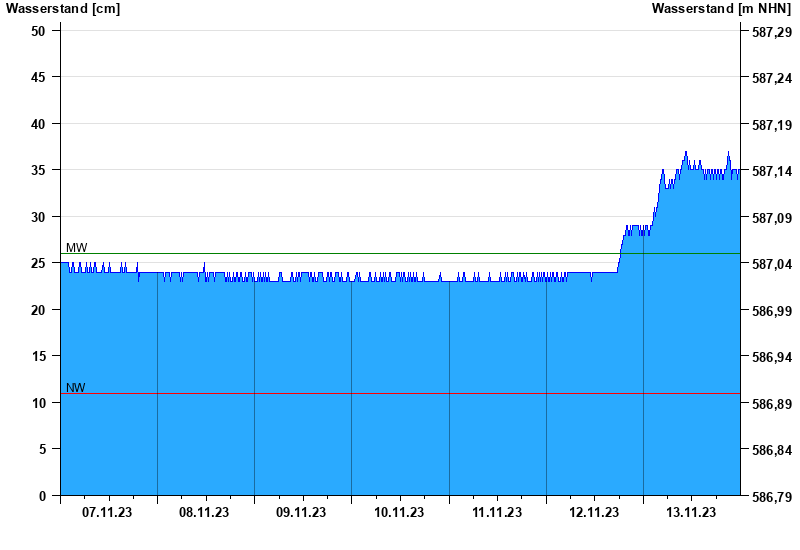
Task: Click the 10.11.23 date label
Action: coord(399,512)
